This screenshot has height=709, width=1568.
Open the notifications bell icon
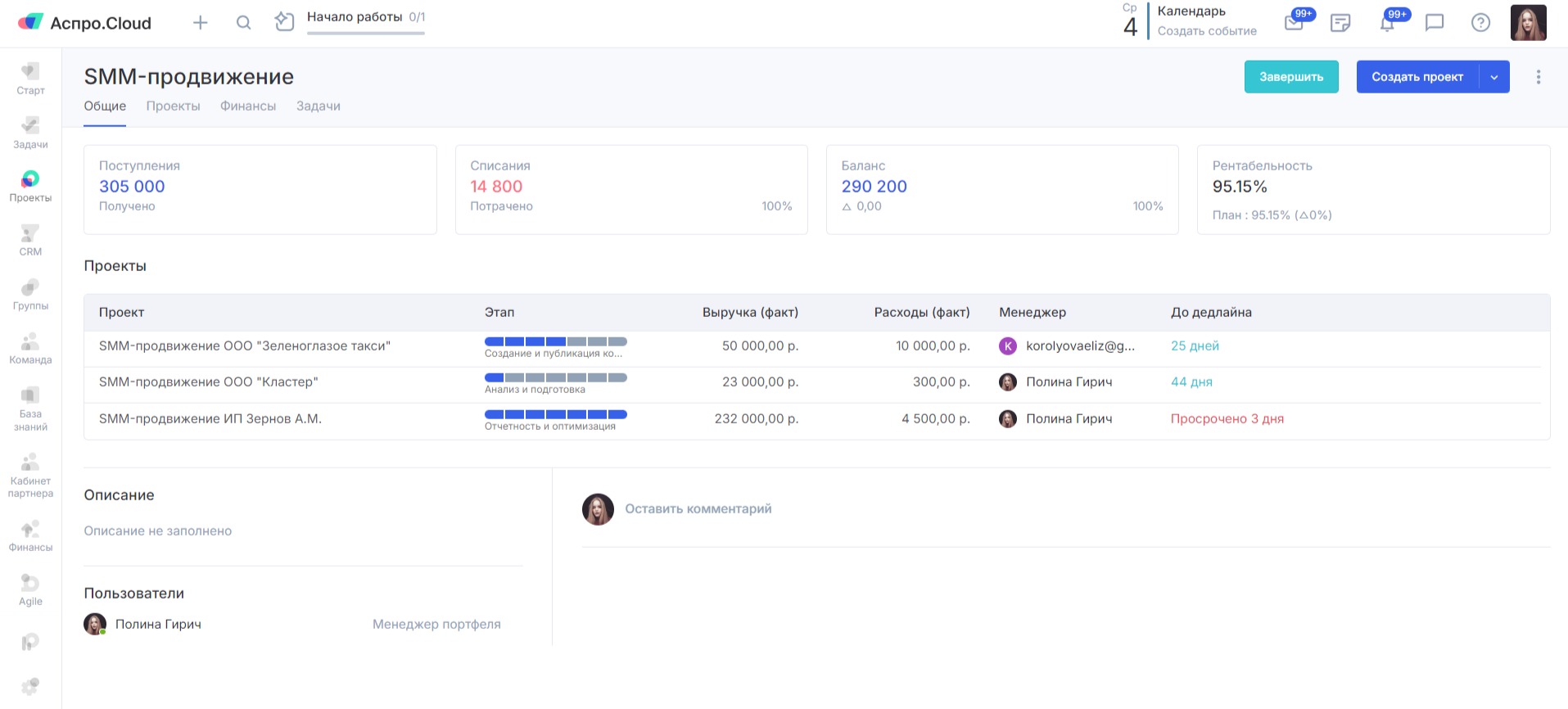click(x=1387, y=23)
